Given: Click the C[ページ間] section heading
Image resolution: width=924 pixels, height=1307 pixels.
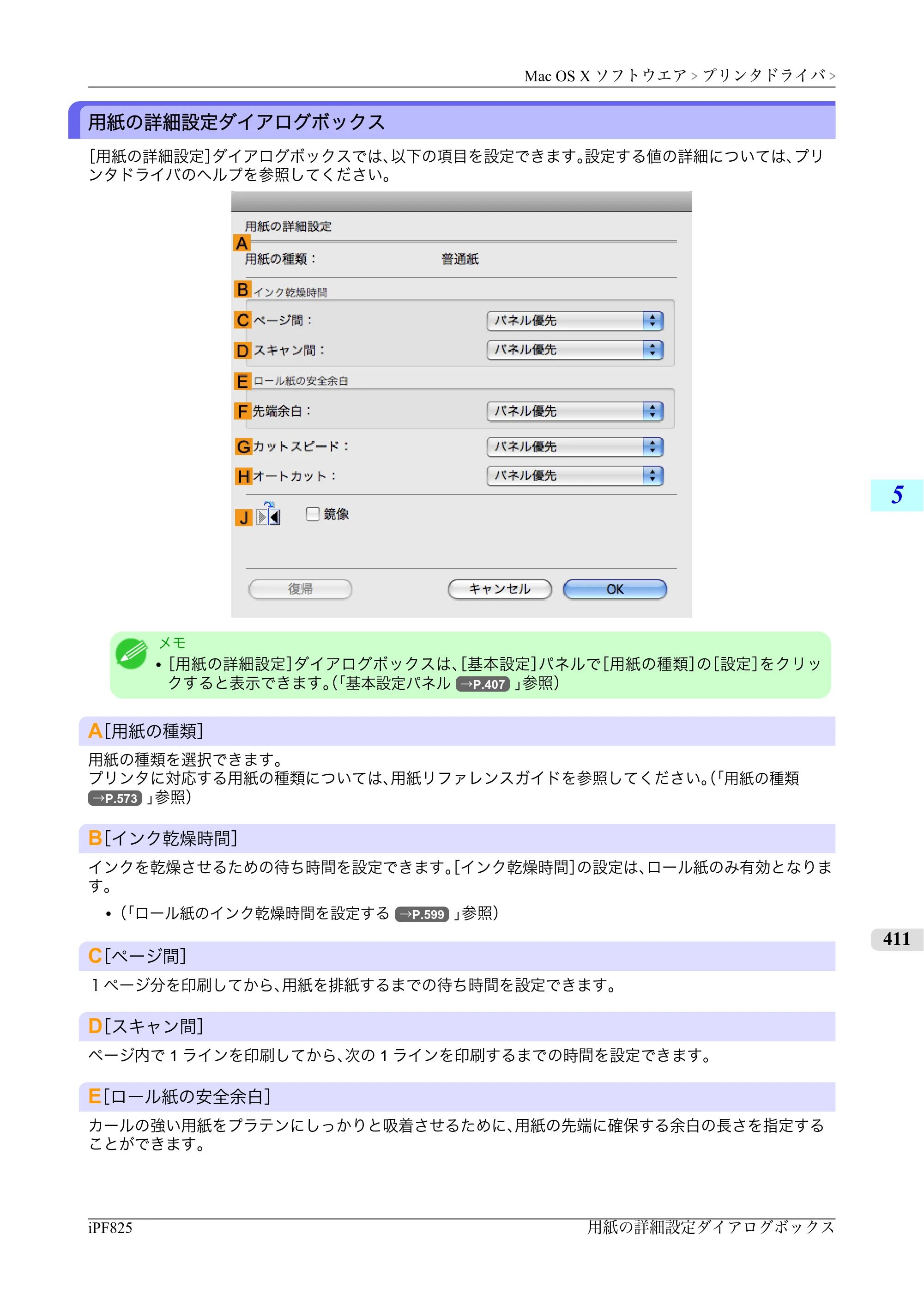Looking at the screenshot, I should point(457,956).
